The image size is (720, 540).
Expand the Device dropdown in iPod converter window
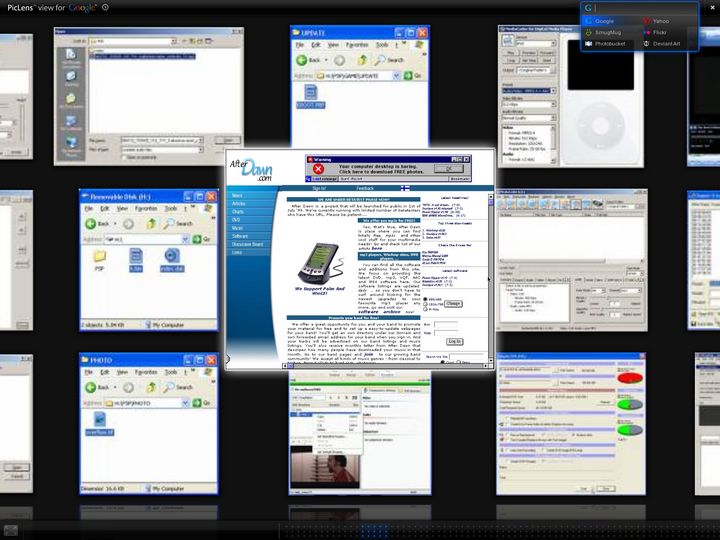pyautogui.click(x=553, y=44)
